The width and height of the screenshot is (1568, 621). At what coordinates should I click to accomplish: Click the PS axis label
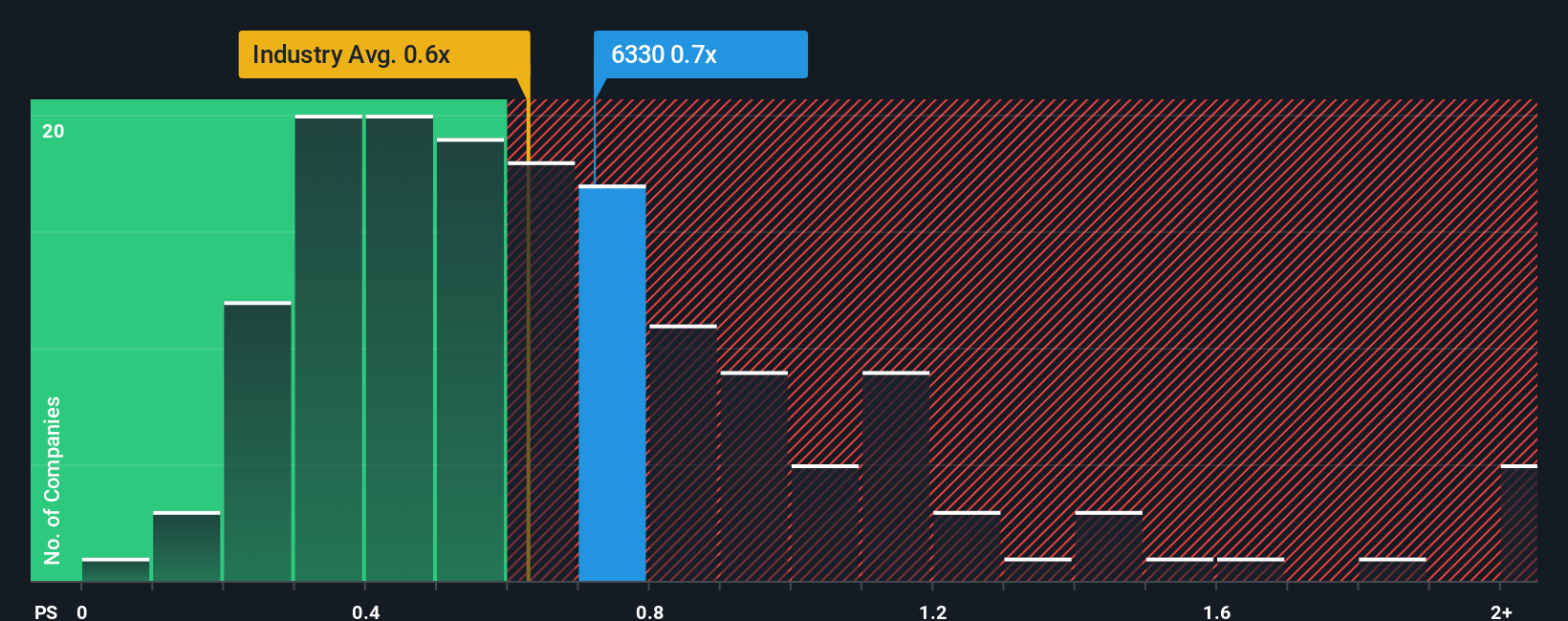point(46,611)
